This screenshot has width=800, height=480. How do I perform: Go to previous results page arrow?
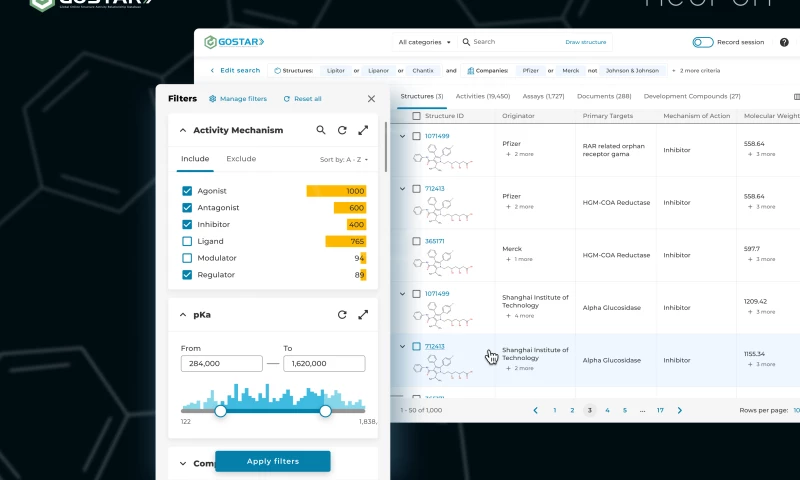[x=535, y=410]
